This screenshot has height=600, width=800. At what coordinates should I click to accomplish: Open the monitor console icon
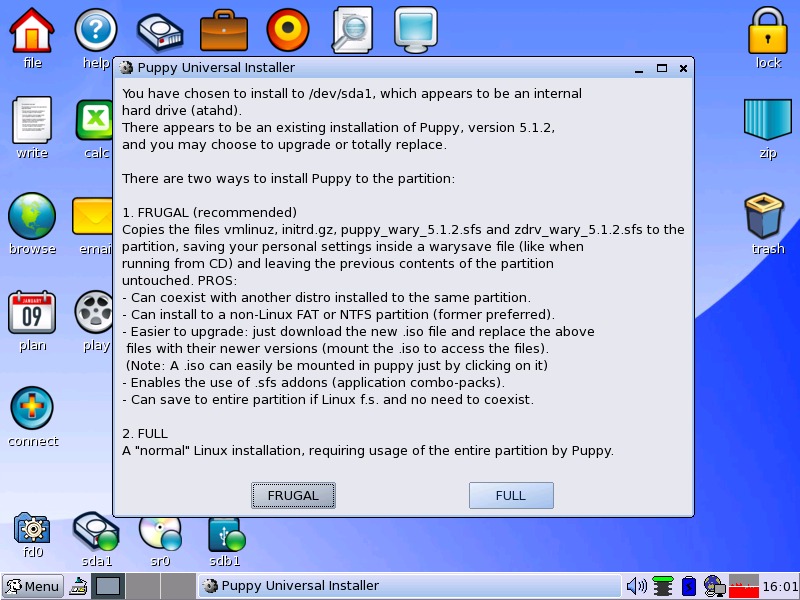[x=416, y=30]
